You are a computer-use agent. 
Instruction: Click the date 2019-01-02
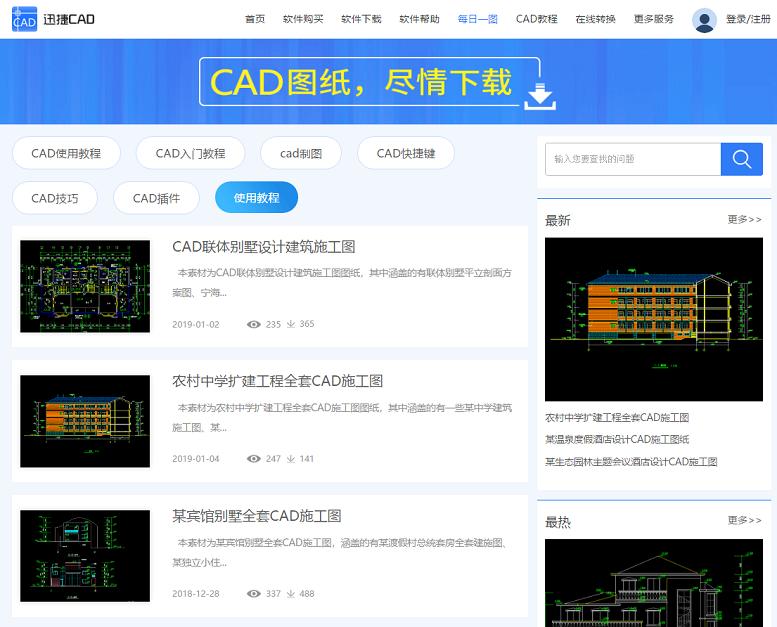pos(196,324)
